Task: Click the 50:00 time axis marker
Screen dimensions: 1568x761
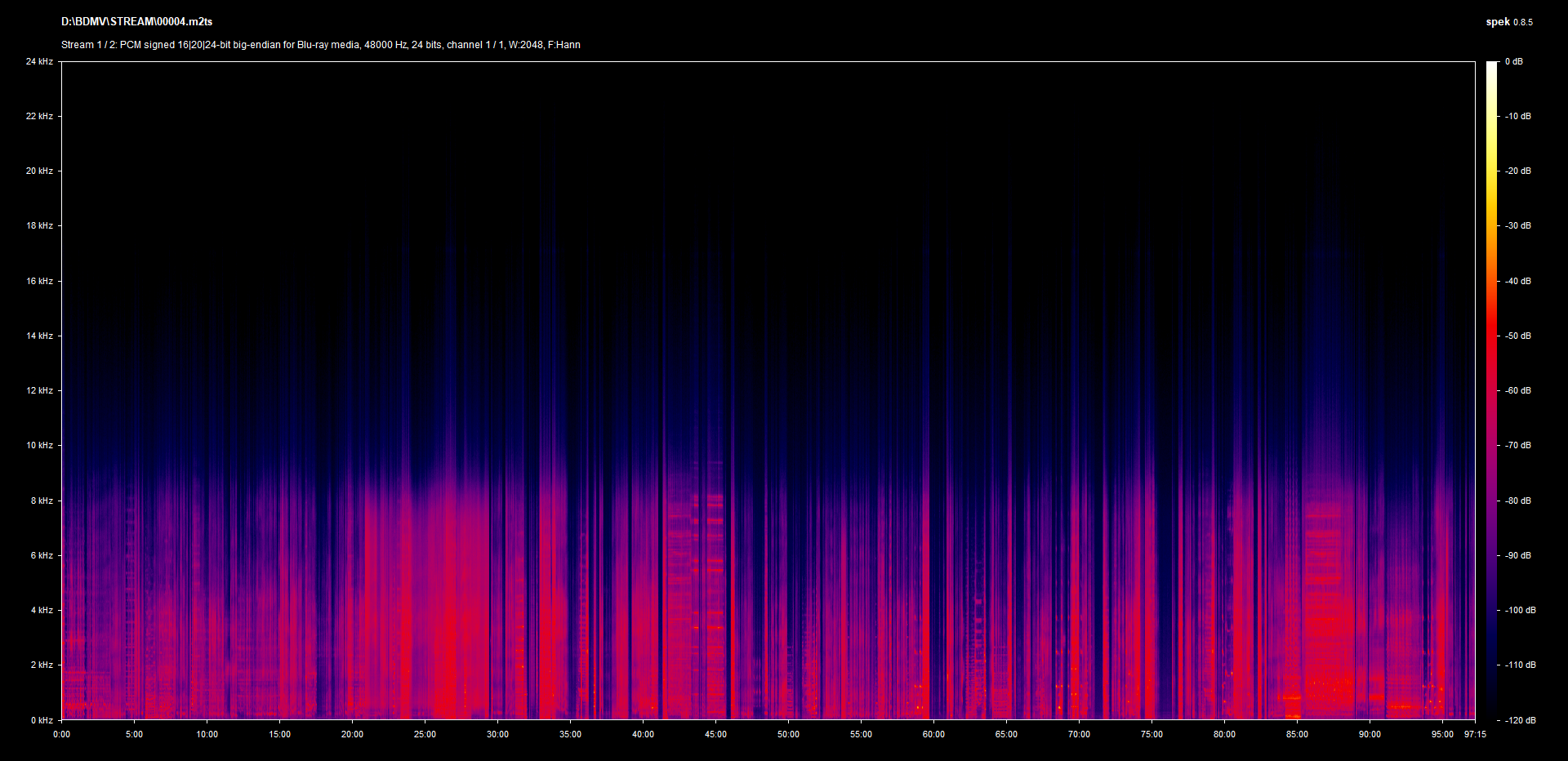Action: tap(788, 735)
